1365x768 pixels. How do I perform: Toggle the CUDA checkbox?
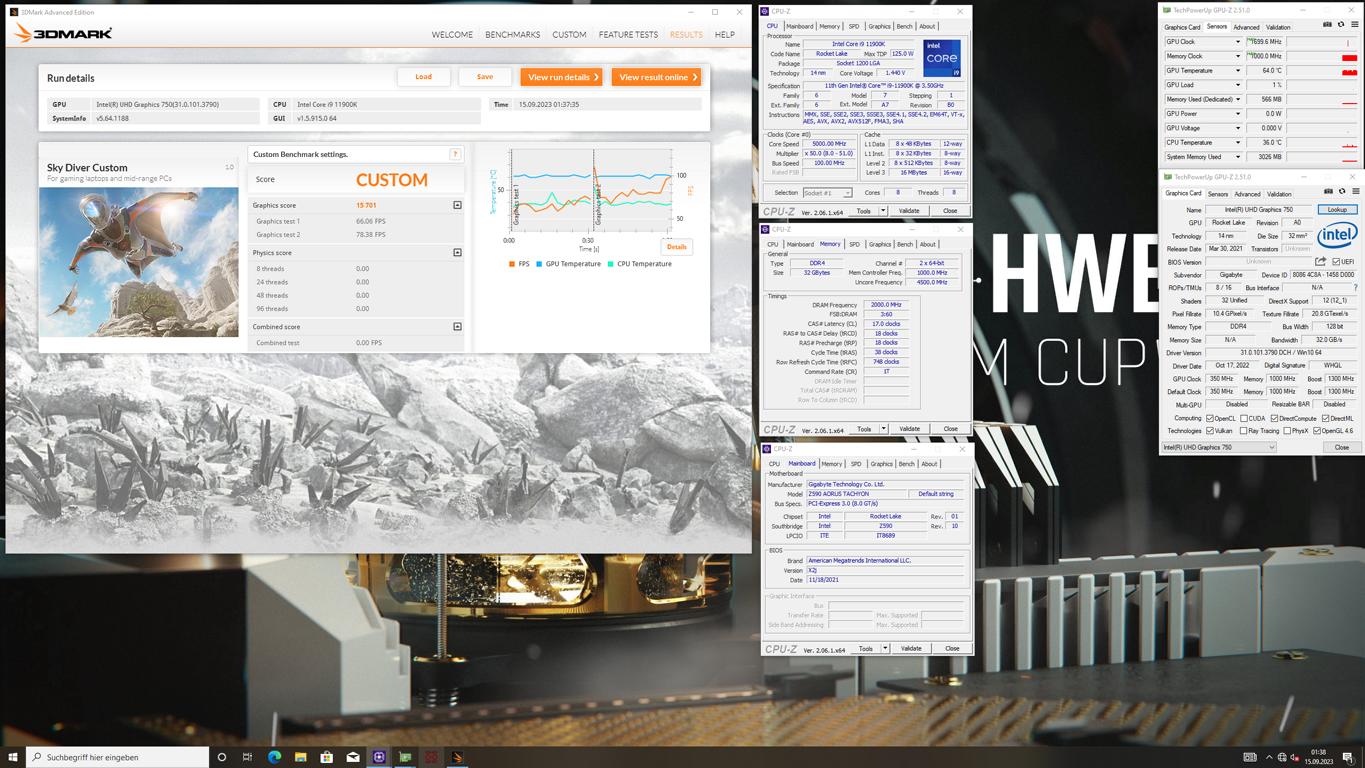coord(1244,418)
